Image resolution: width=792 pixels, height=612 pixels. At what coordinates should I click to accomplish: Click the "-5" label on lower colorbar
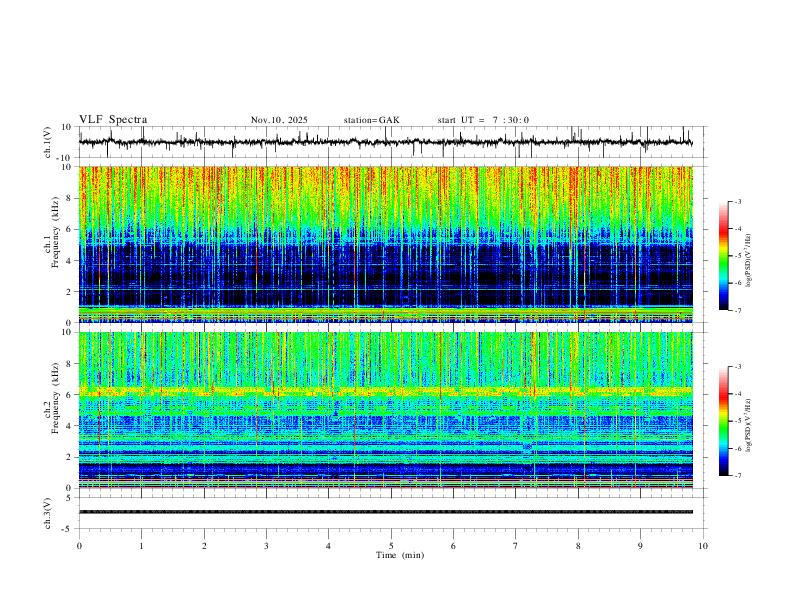pos(737,421)
